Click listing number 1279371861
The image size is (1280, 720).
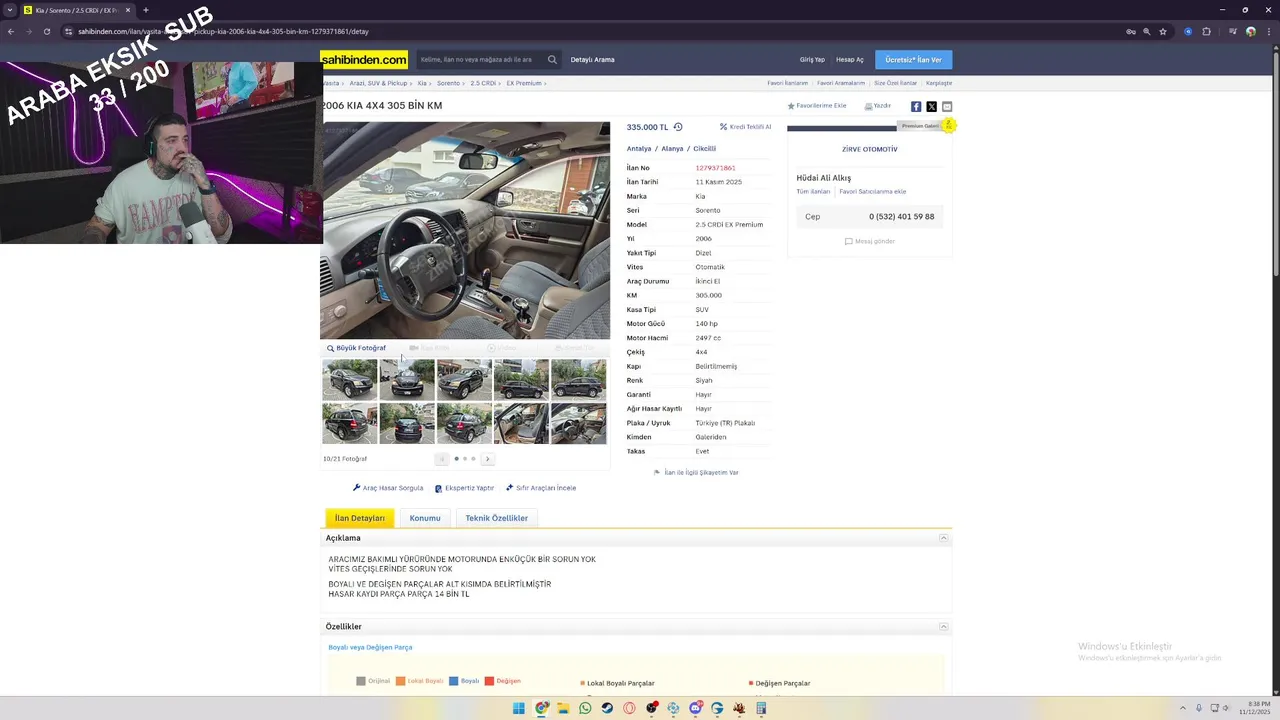click(715, 168)
